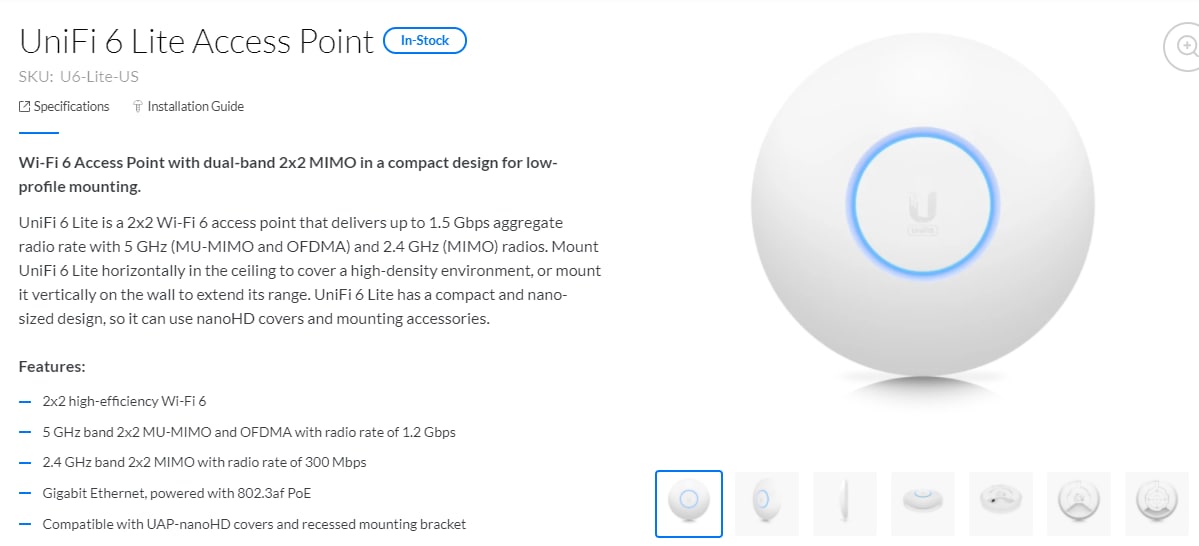Click the magnifier zoom icon on product image
The width and height of the screenshot is (1199, 546).
point(1184,46)
